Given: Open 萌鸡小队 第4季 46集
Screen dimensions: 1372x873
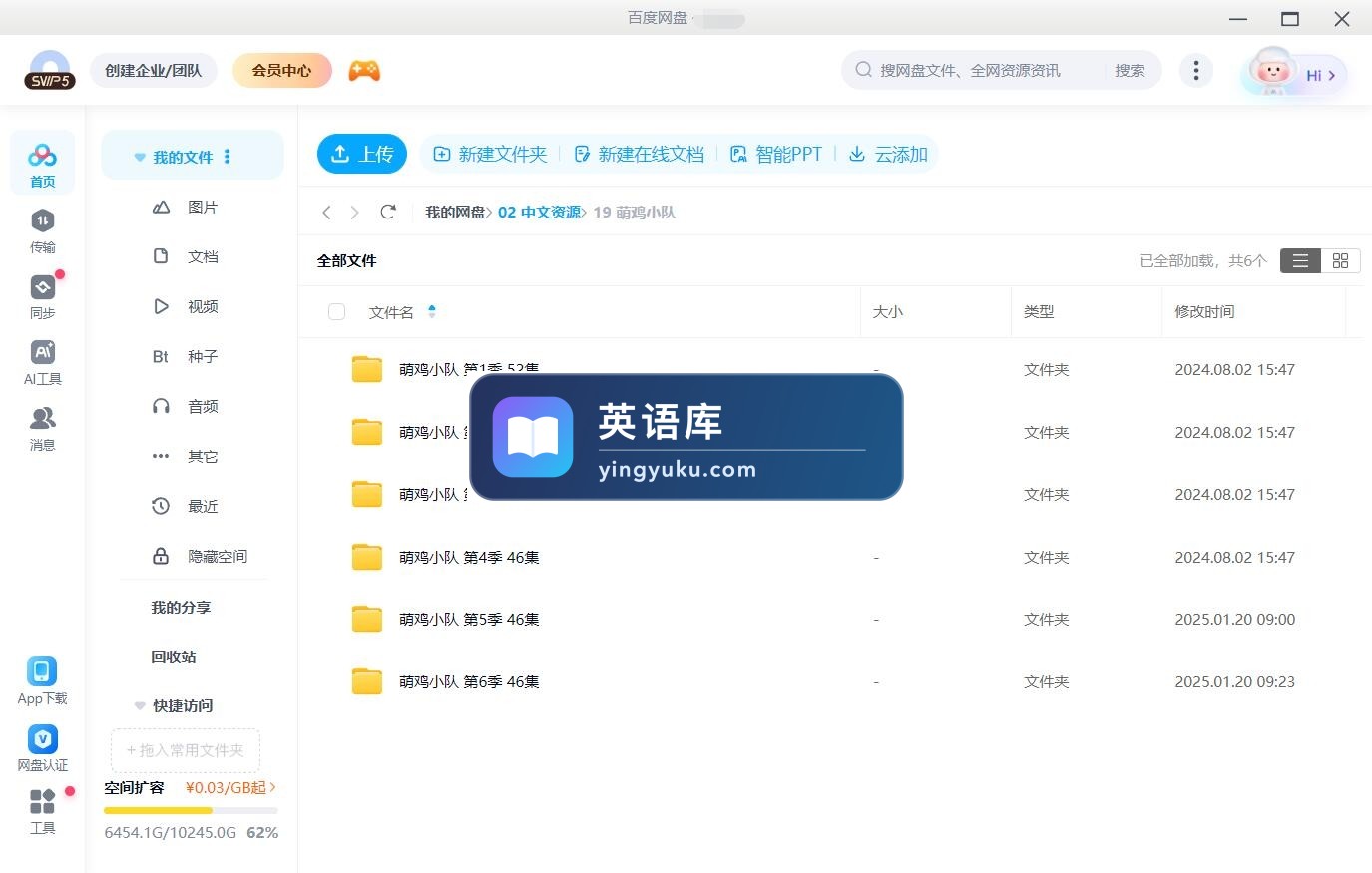Looking at the screenshot, I should pos(469,557).
